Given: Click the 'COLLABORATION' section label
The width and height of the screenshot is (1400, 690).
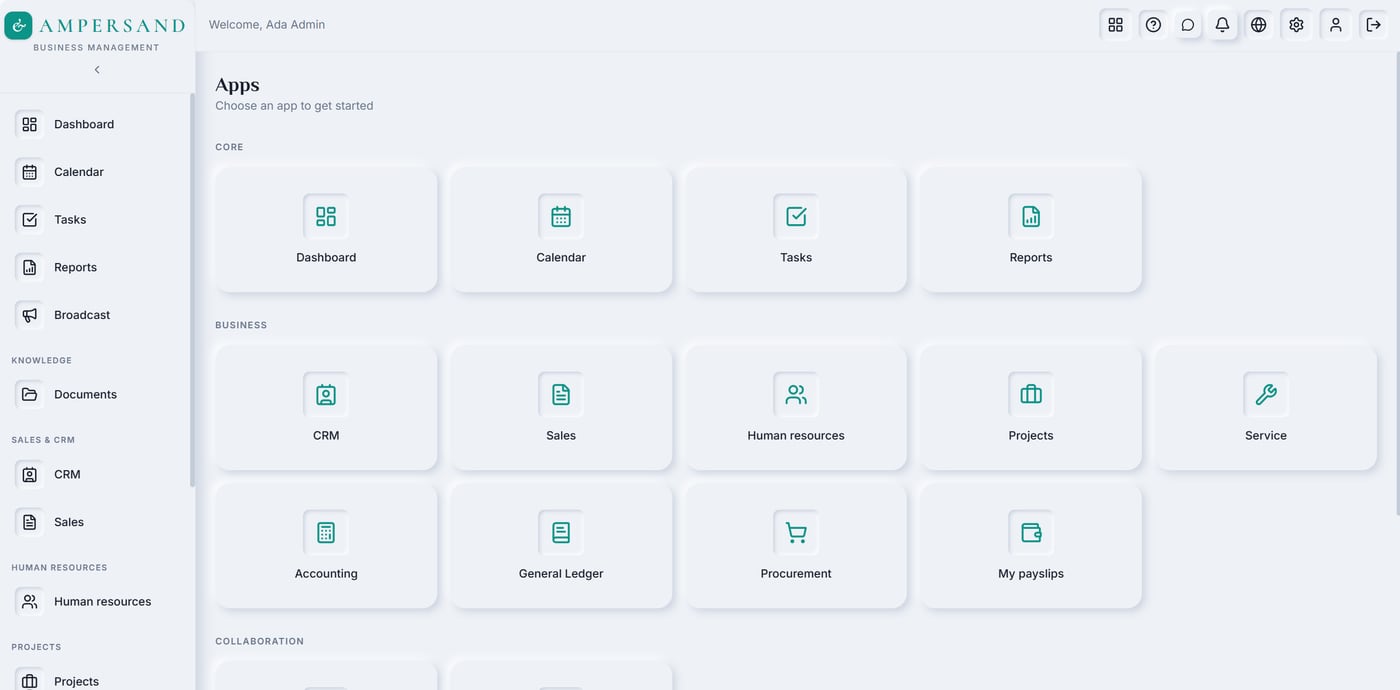Looking at the screenshot, I should coord(259,641).
